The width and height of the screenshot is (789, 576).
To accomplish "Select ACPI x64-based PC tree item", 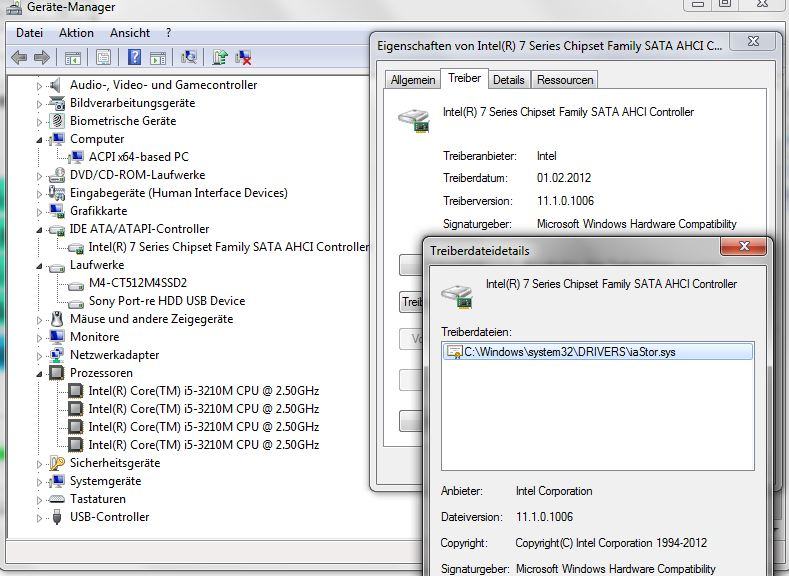I will [x=138, y=157].
